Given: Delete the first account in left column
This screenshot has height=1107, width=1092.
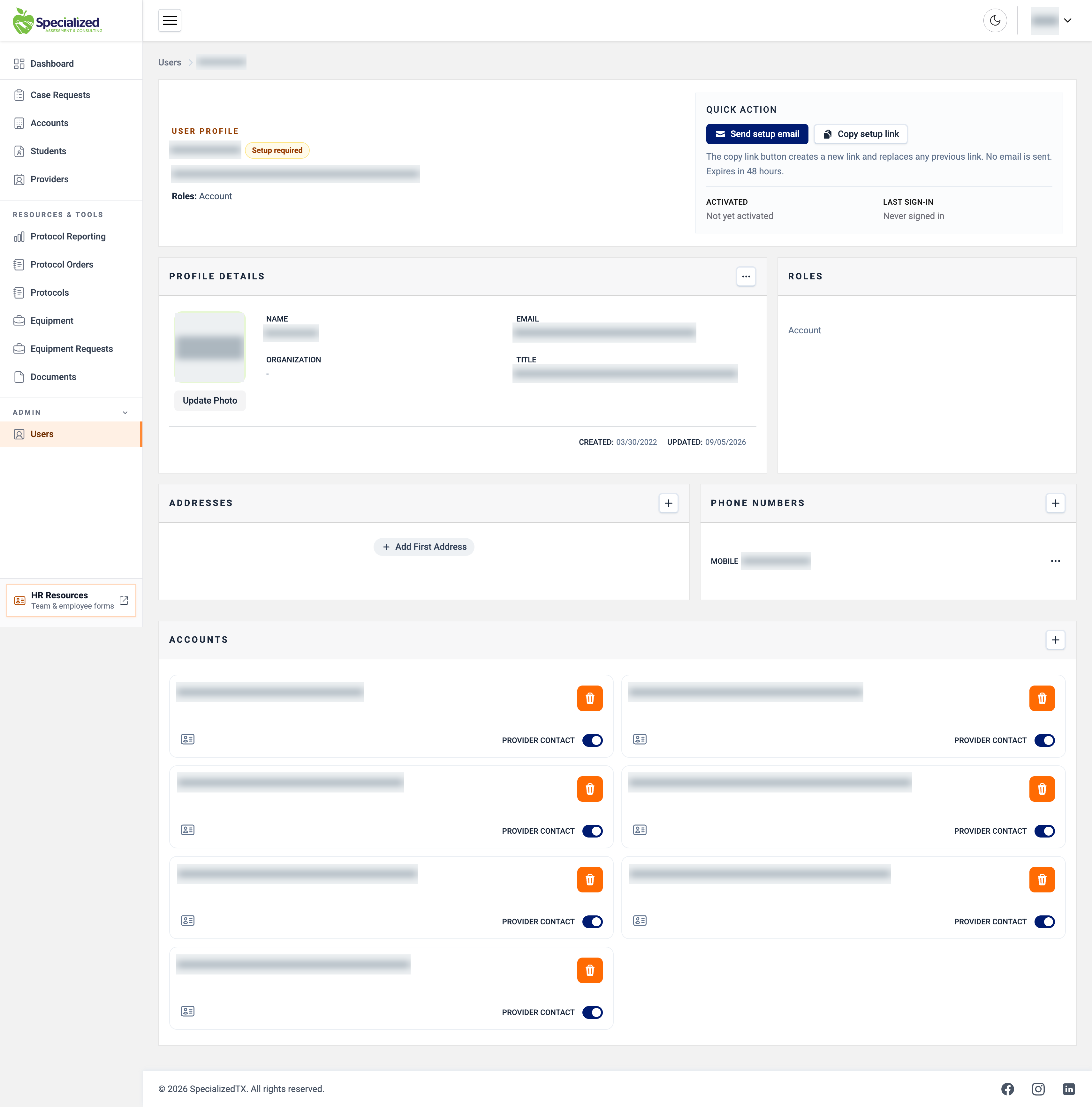Looking at the screenshot, I should [x=589, y=698].
